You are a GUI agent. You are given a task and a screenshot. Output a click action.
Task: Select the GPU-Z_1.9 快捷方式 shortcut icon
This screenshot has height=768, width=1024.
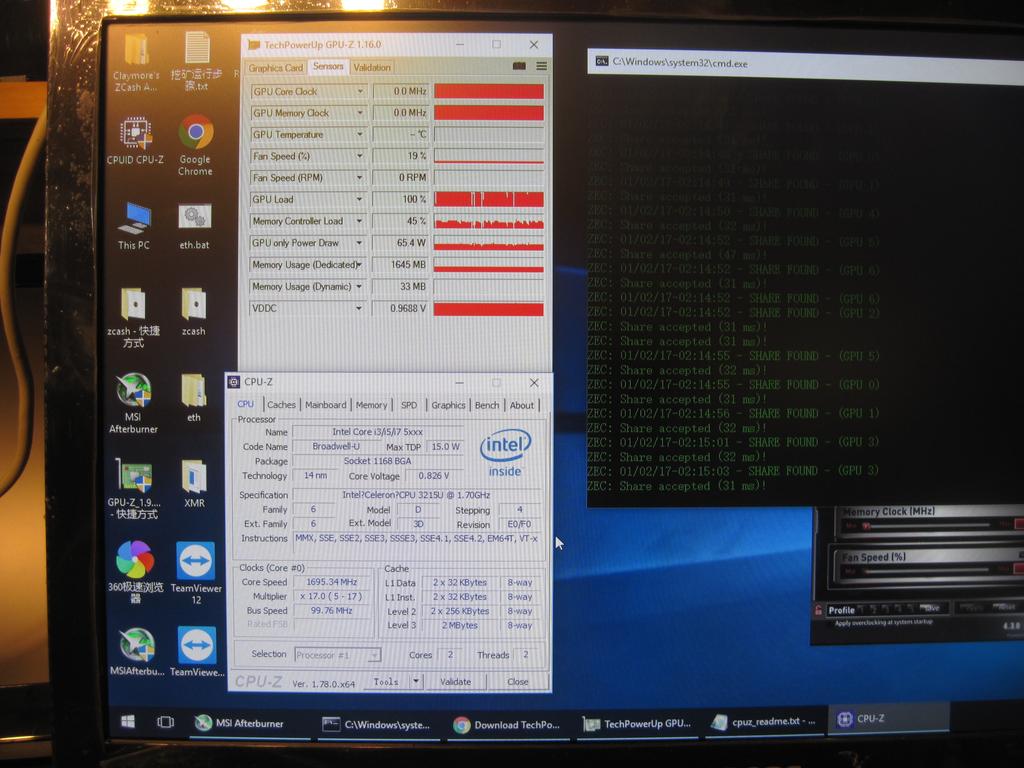pyautogui.click(x=133, y=488)
